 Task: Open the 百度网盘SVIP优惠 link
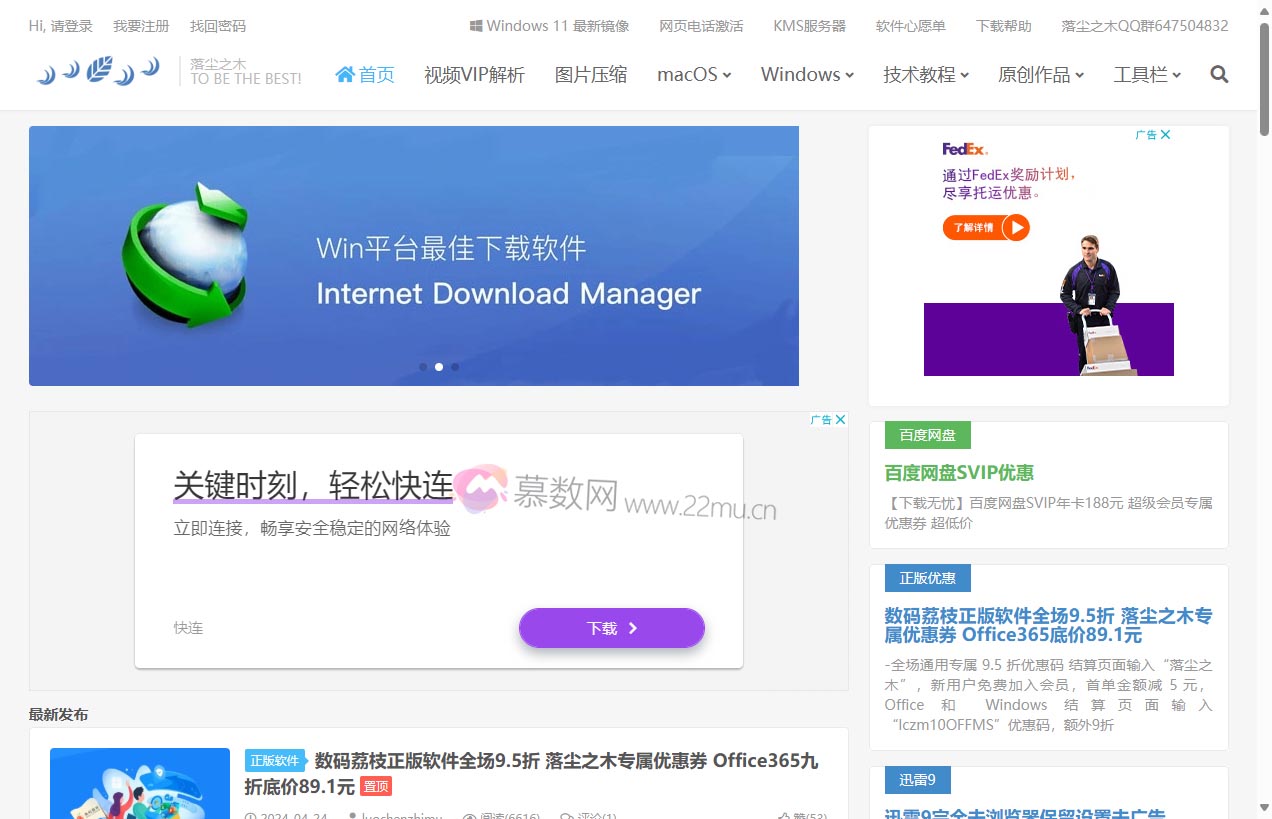pos(959,473)
